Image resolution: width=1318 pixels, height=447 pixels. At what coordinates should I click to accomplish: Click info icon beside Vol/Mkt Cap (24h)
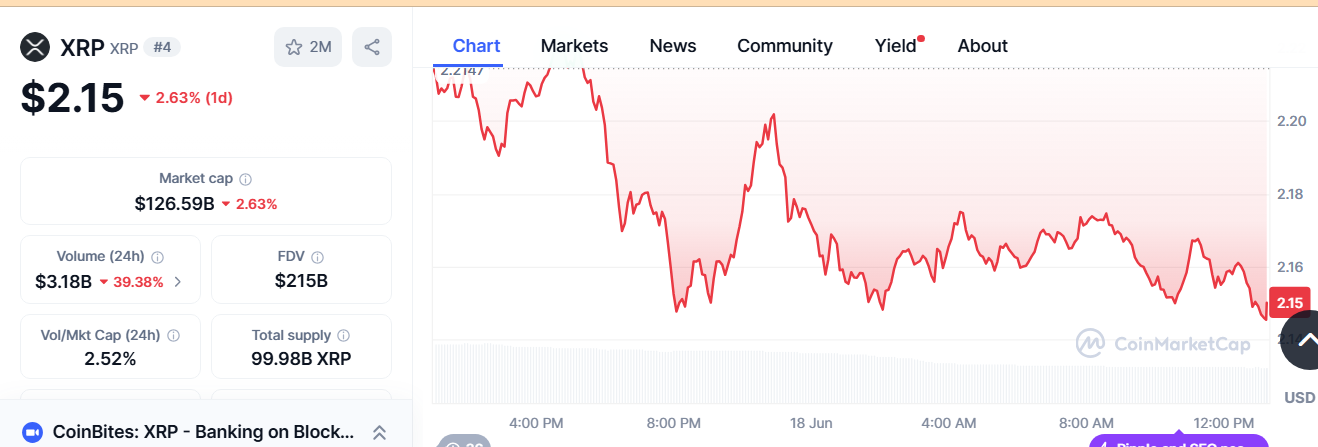click(x=174, y=336)
